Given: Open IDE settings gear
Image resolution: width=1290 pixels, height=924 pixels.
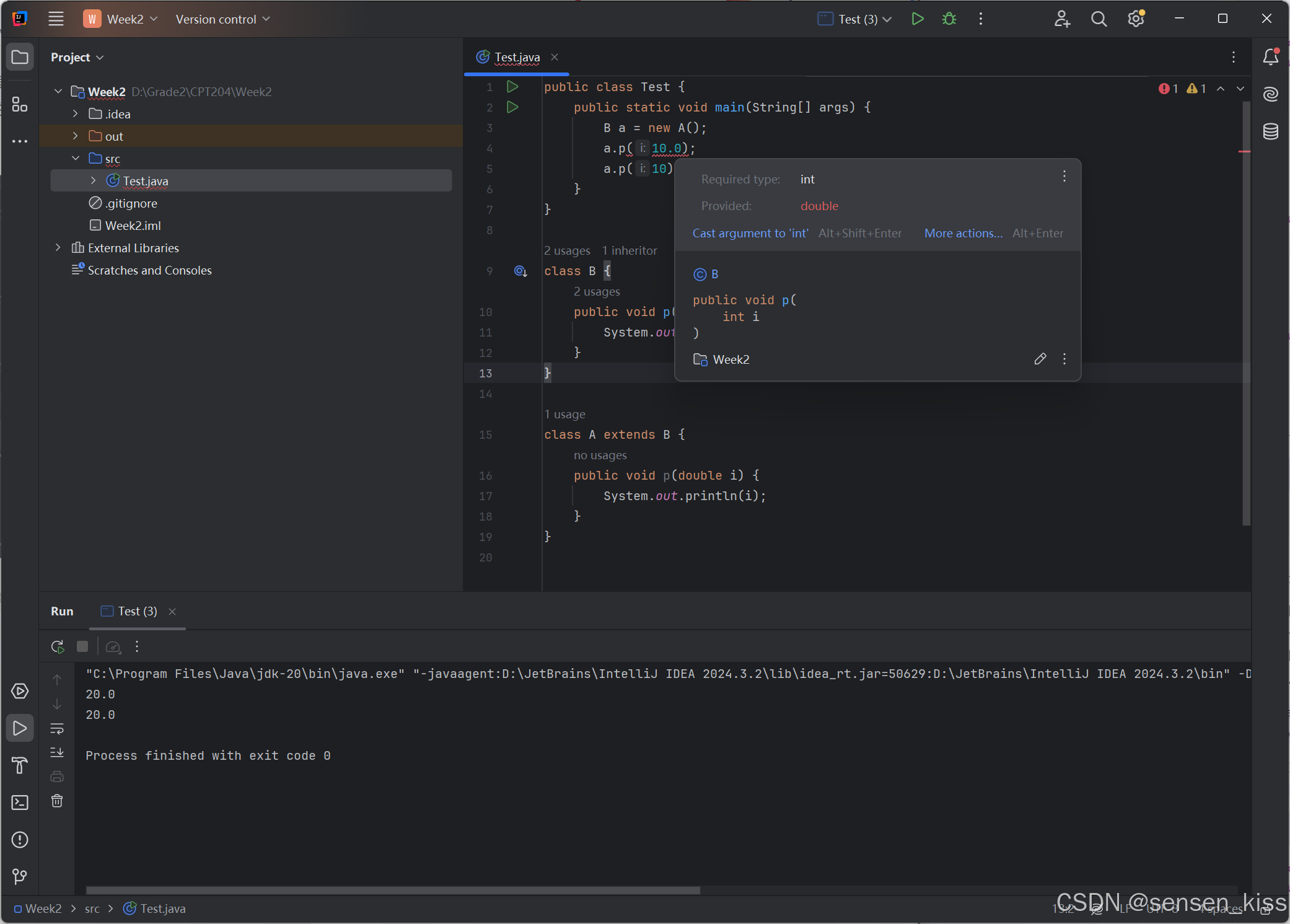Looking at the screenshot, I should (1136, 19).
